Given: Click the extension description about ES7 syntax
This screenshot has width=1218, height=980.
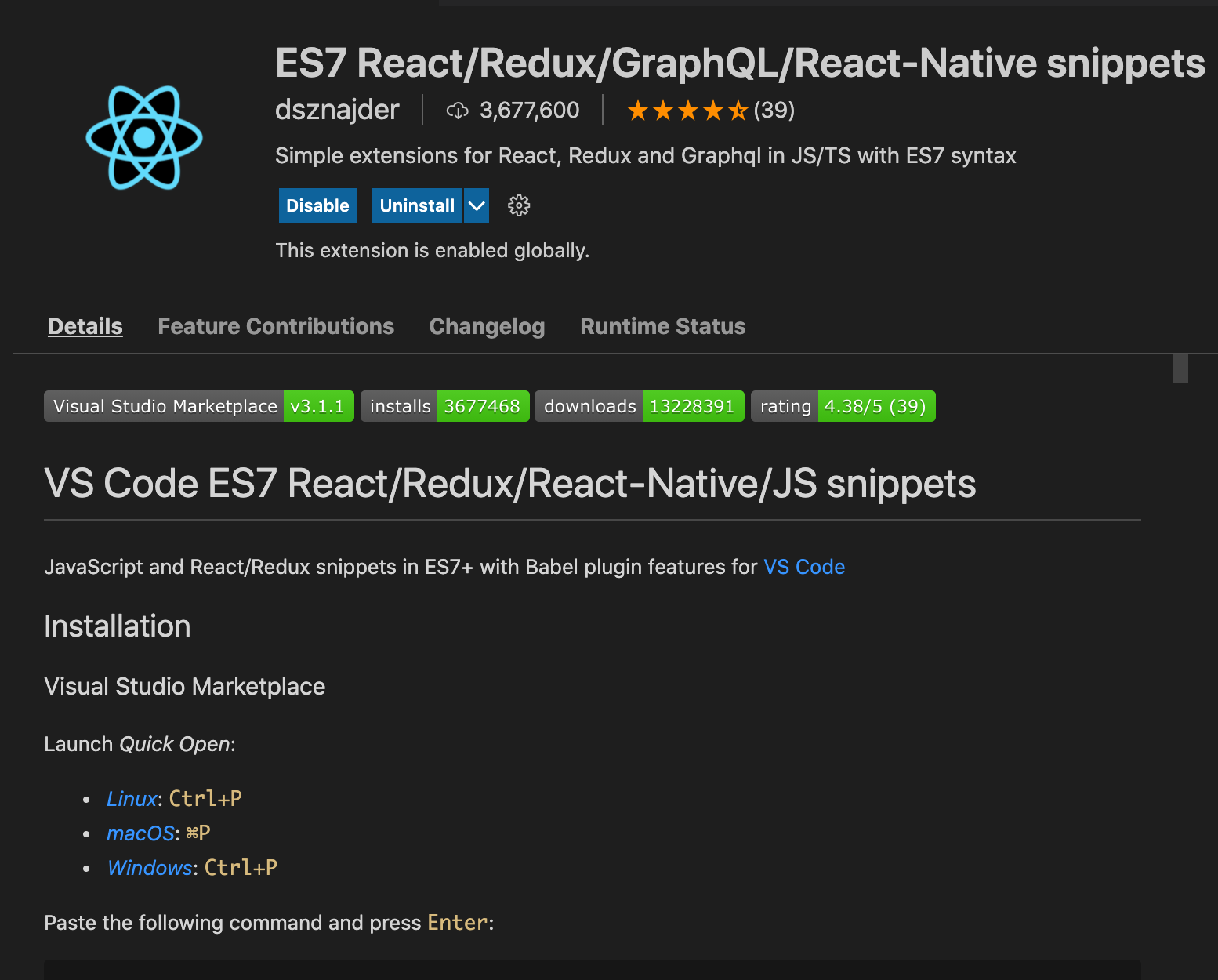Looking at the screenshot, I should (645, 155).
